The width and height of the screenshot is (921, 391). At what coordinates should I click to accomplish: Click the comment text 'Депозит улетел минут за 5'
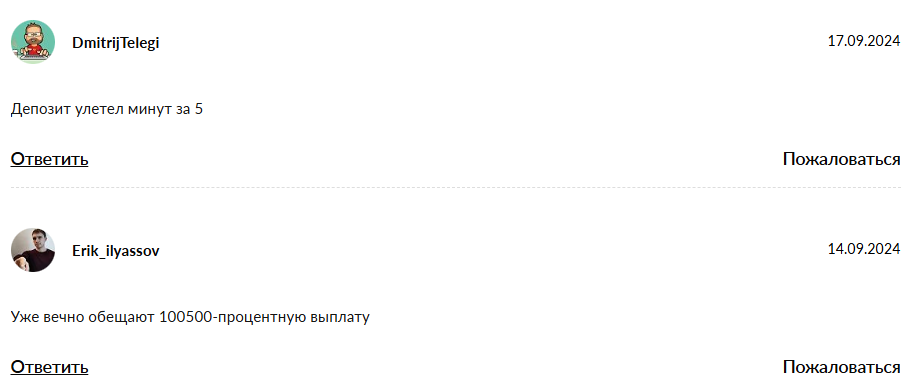(x=107, y=110)
